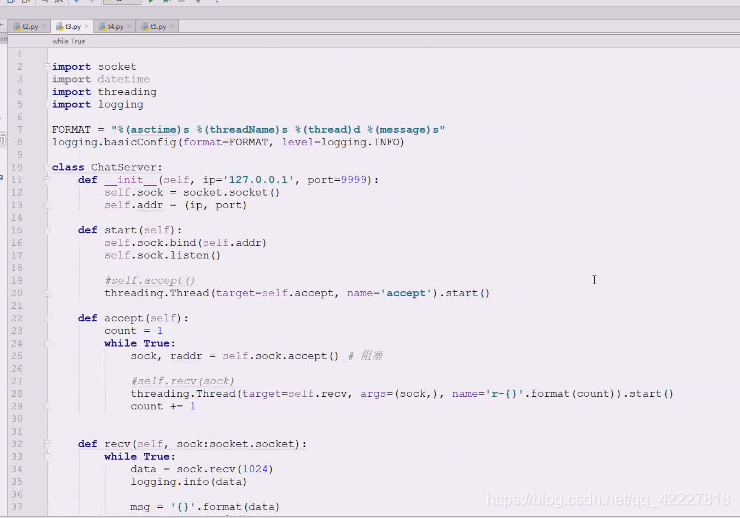The width and height of the screenshot is (740, 518).
Task: Click 'self.sock.bind(self.addr)' statement
Action: (x=185, y=243)
